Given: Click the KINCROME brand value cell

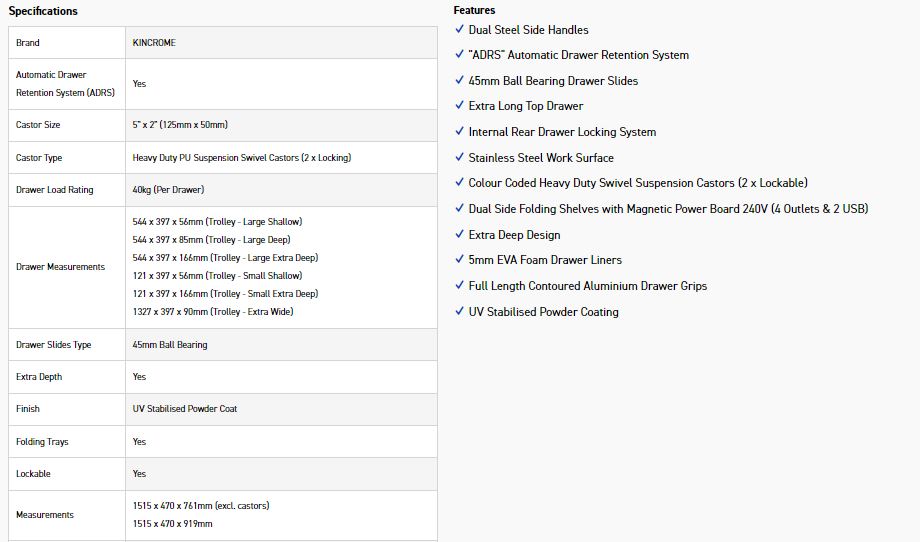Looking at the screenshot, I should point(281,42).
